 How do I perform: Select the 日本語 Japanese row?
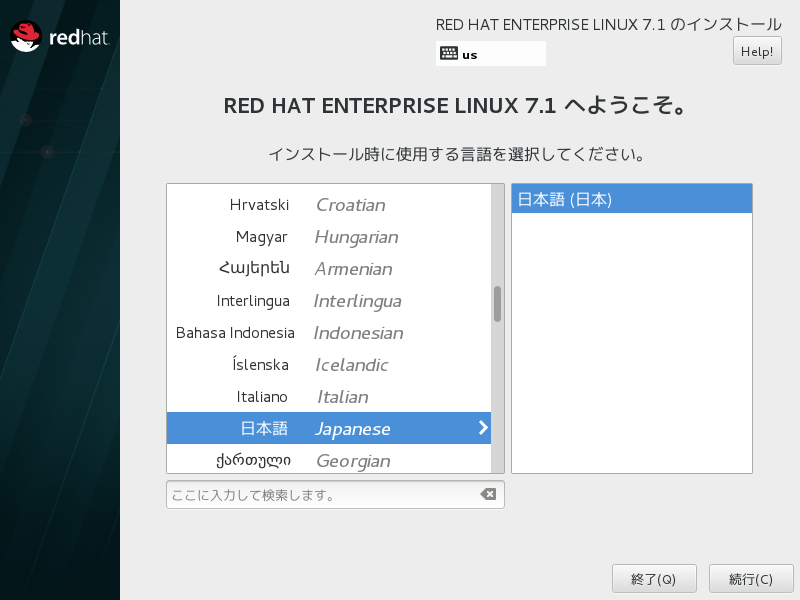(x=329, y=428)
